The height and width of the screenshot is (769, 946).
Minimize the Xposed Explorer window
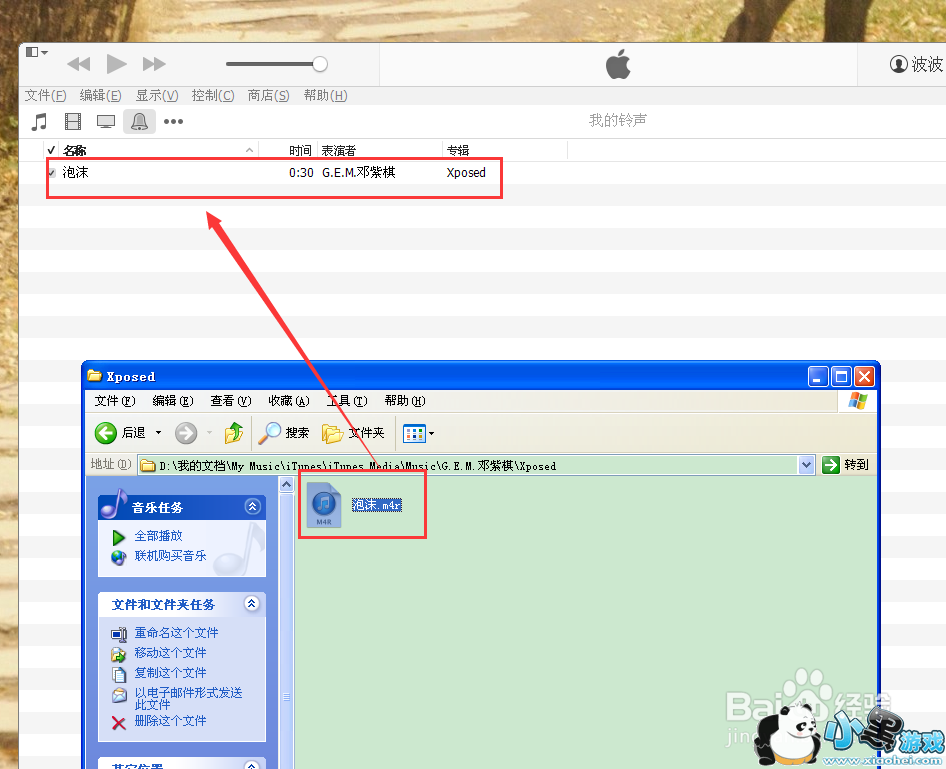(817, 377)
